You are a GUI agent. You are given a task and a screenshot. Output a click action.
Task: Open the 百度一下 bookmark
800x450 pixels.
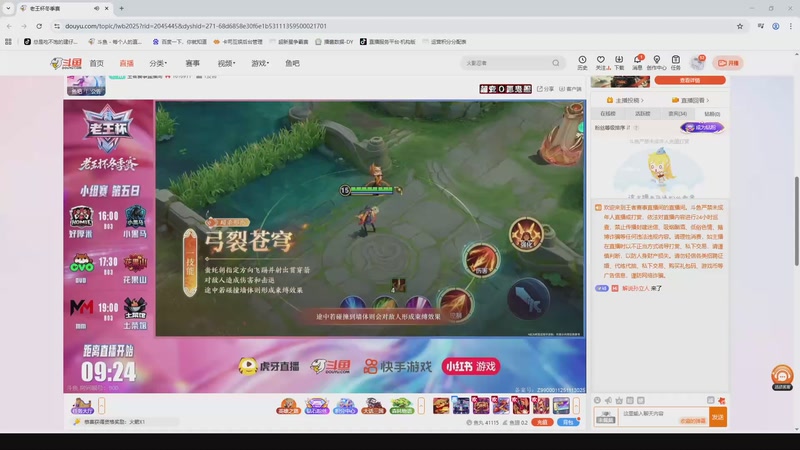(x=180, y=42)
